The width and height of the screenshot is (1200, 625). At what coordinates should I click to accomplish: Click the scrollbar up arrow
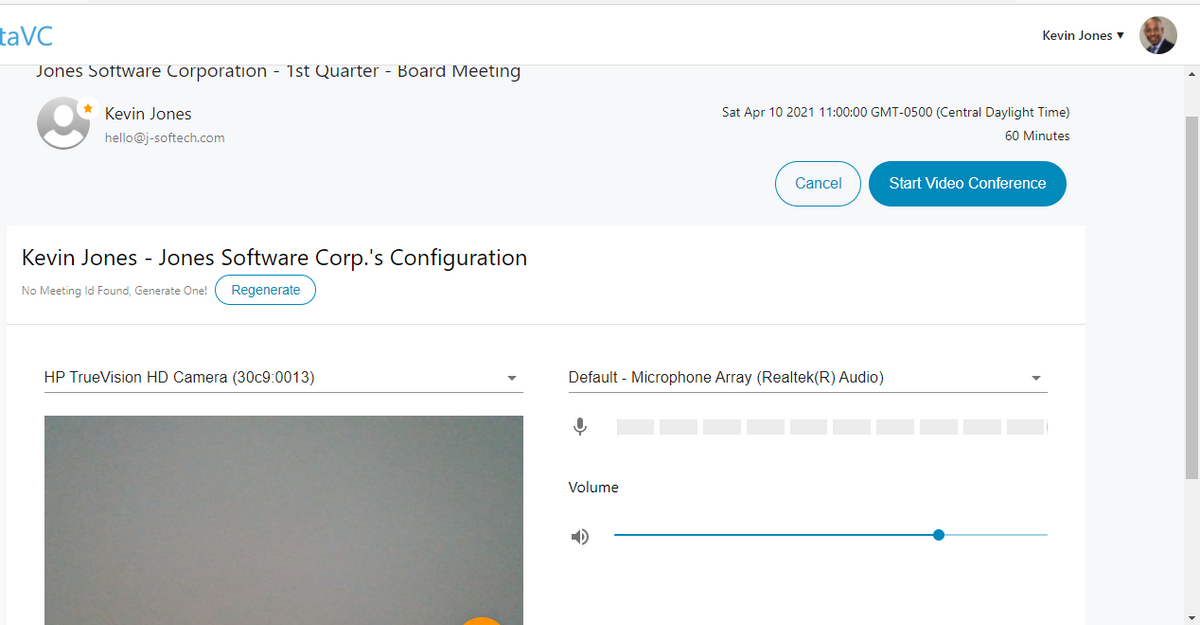click(1191, 76)
